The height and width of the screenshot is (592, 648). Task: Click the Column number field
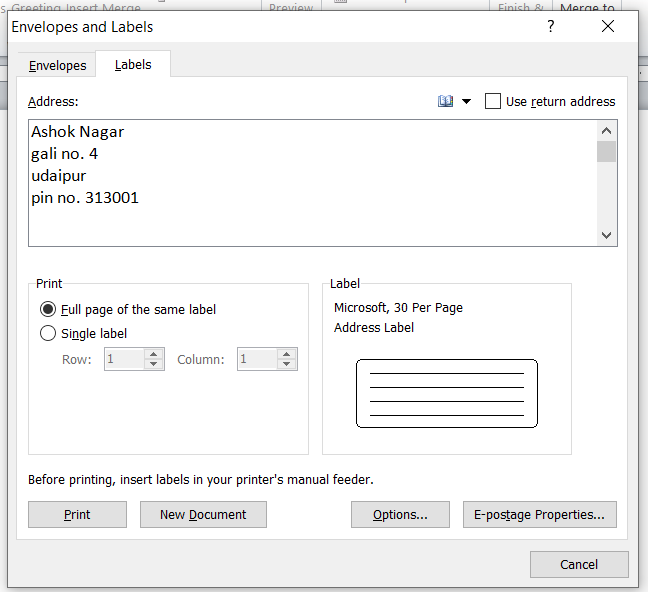[257, 359]
